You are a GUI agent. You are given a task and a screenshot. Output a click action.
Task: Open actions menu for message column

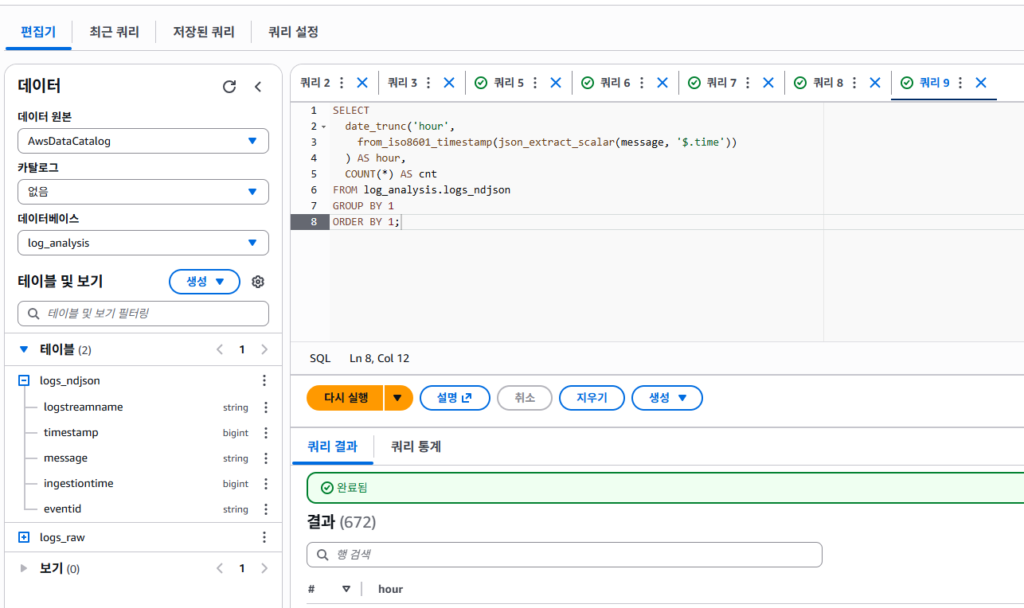click(266, 458)
